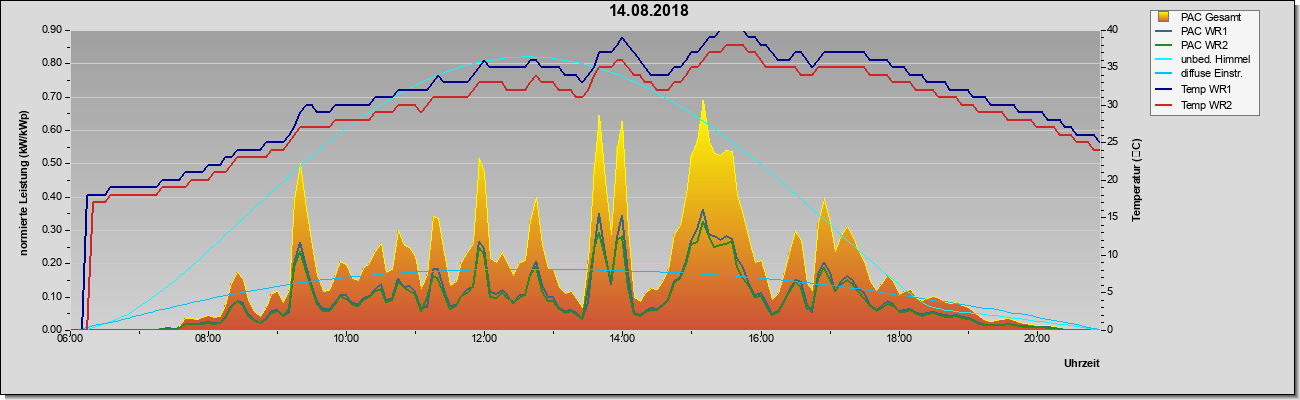This screenshot has width=1300, height=400.
Task: Click the 0.50 value on left axis
Action: click(x=52, y=163)
